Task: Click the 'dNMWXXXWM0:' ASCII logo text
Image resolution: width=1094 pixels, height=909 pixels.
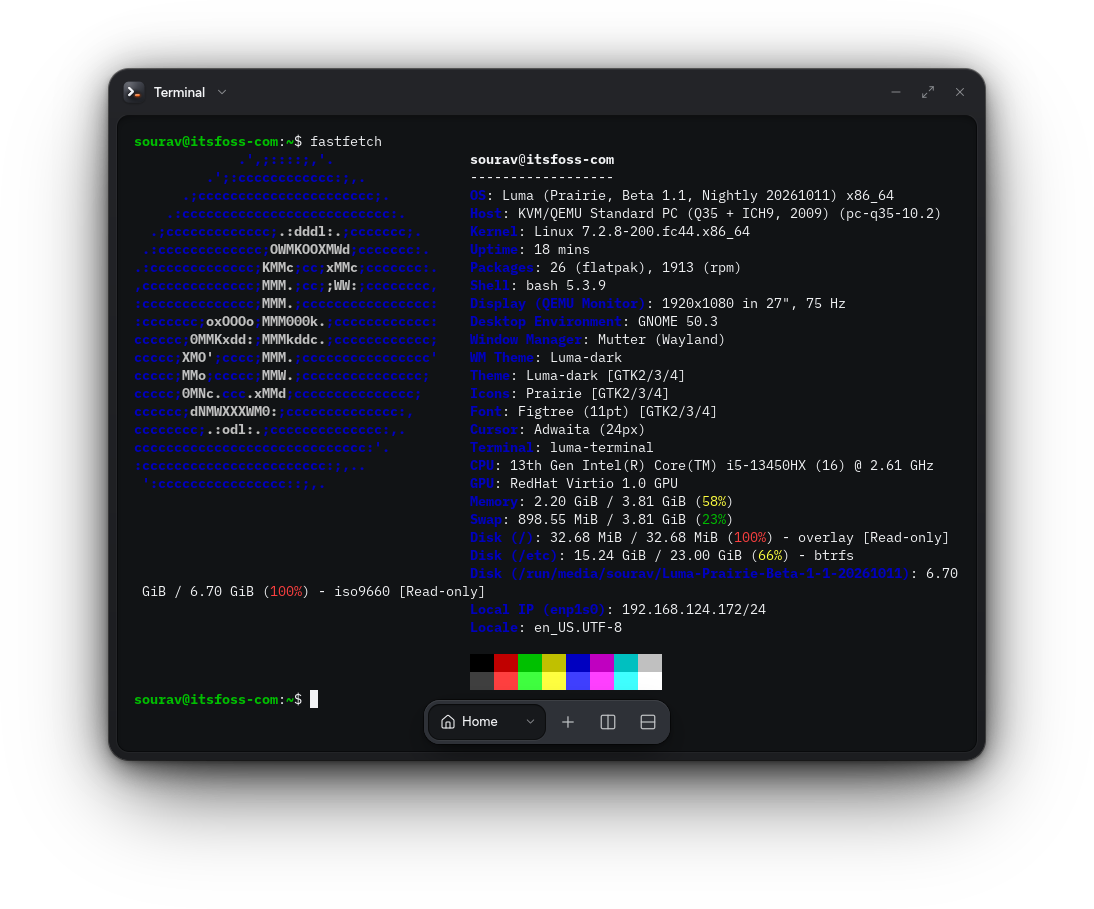Action: tap(234, 412)
